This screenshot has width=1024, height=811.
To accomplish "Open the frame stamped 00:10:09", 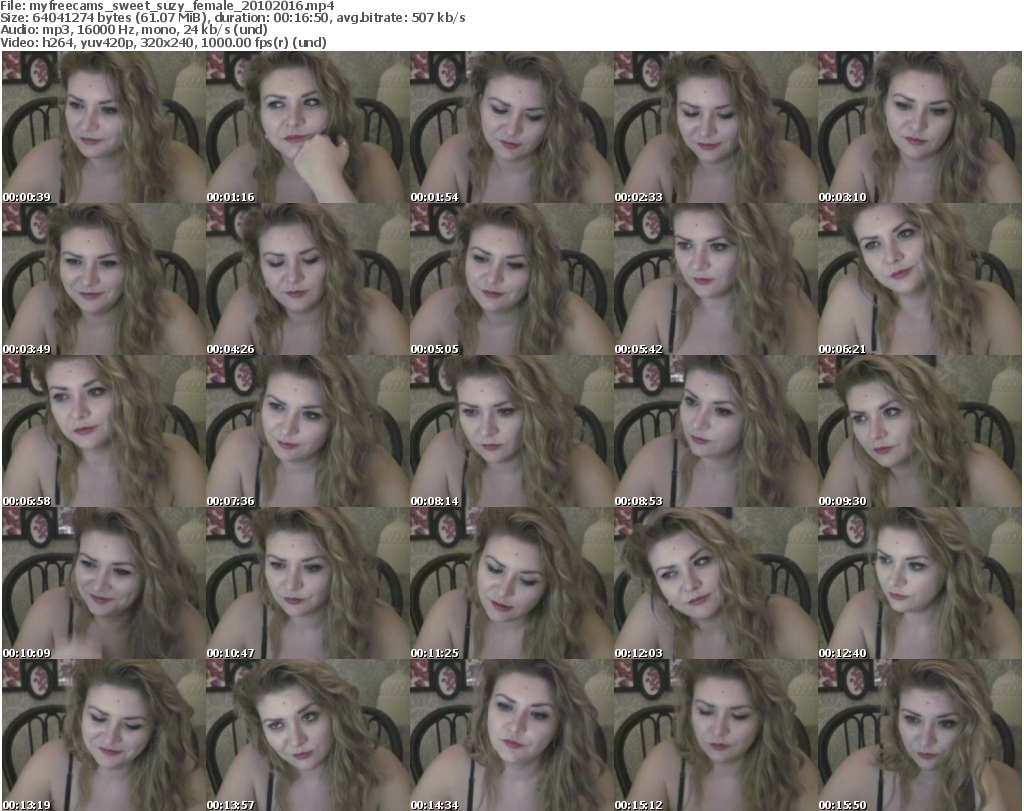I will (104, 583).
